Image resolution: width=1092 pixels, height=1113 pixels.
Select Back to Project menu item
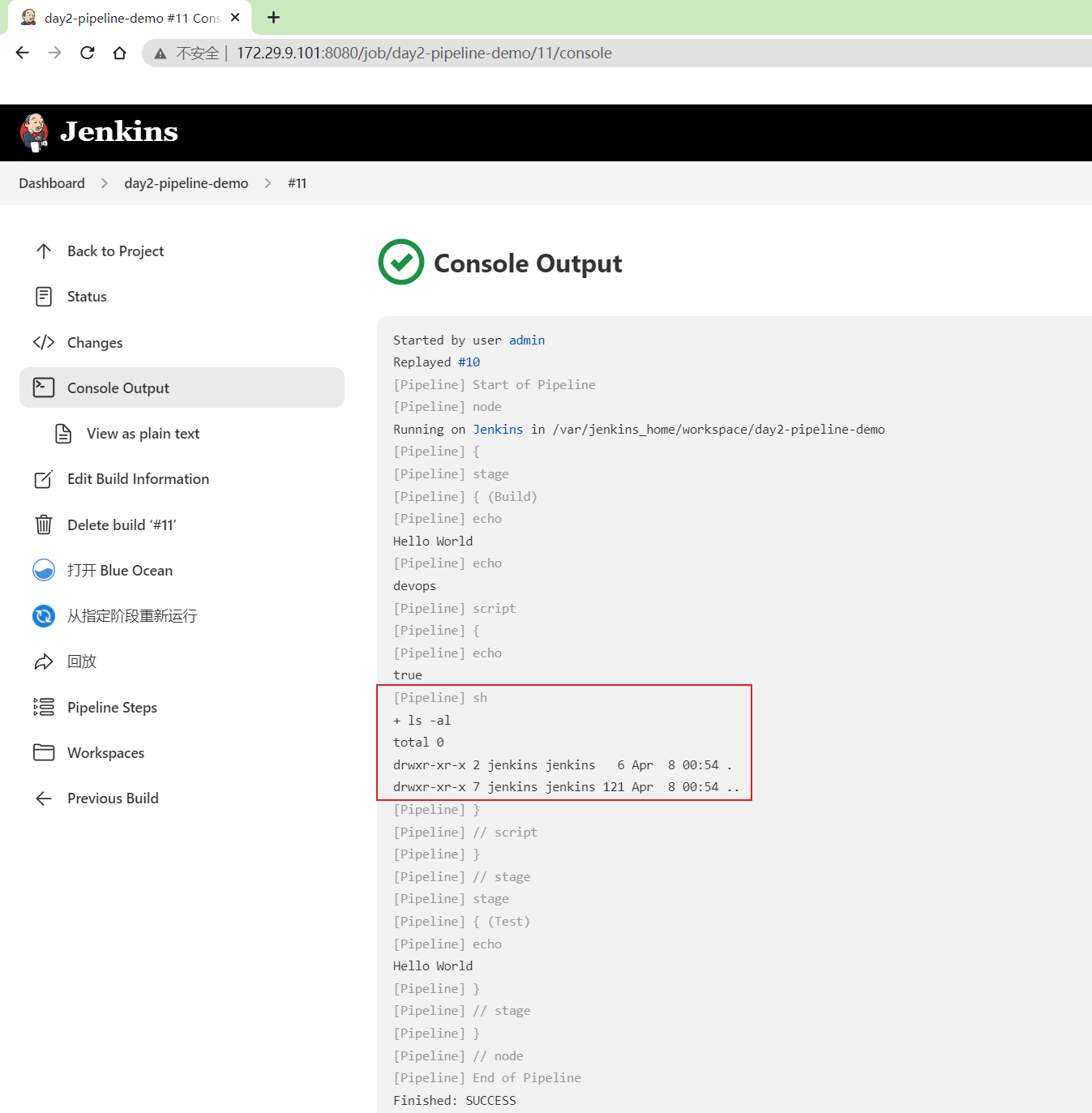pos(182,251)
